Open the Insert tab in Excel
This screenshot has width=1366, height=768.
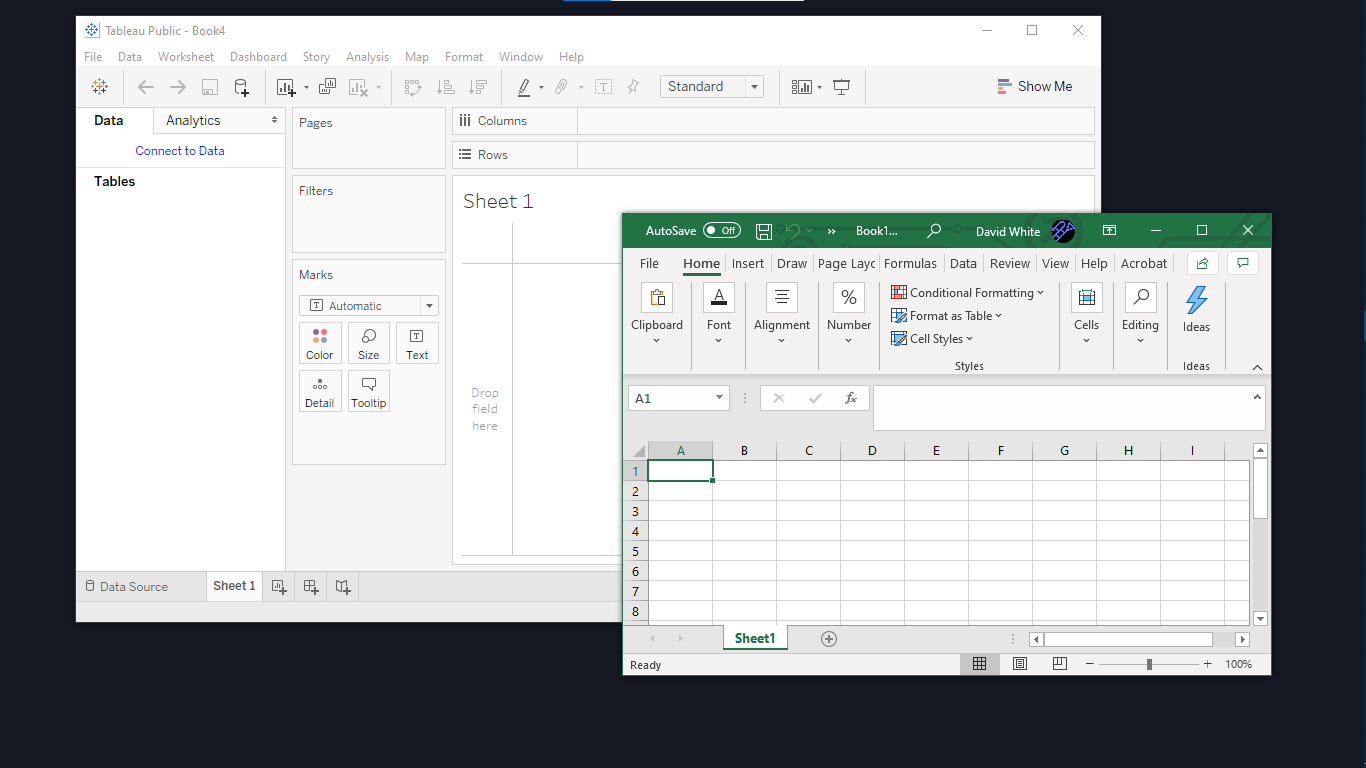[748, 263]
